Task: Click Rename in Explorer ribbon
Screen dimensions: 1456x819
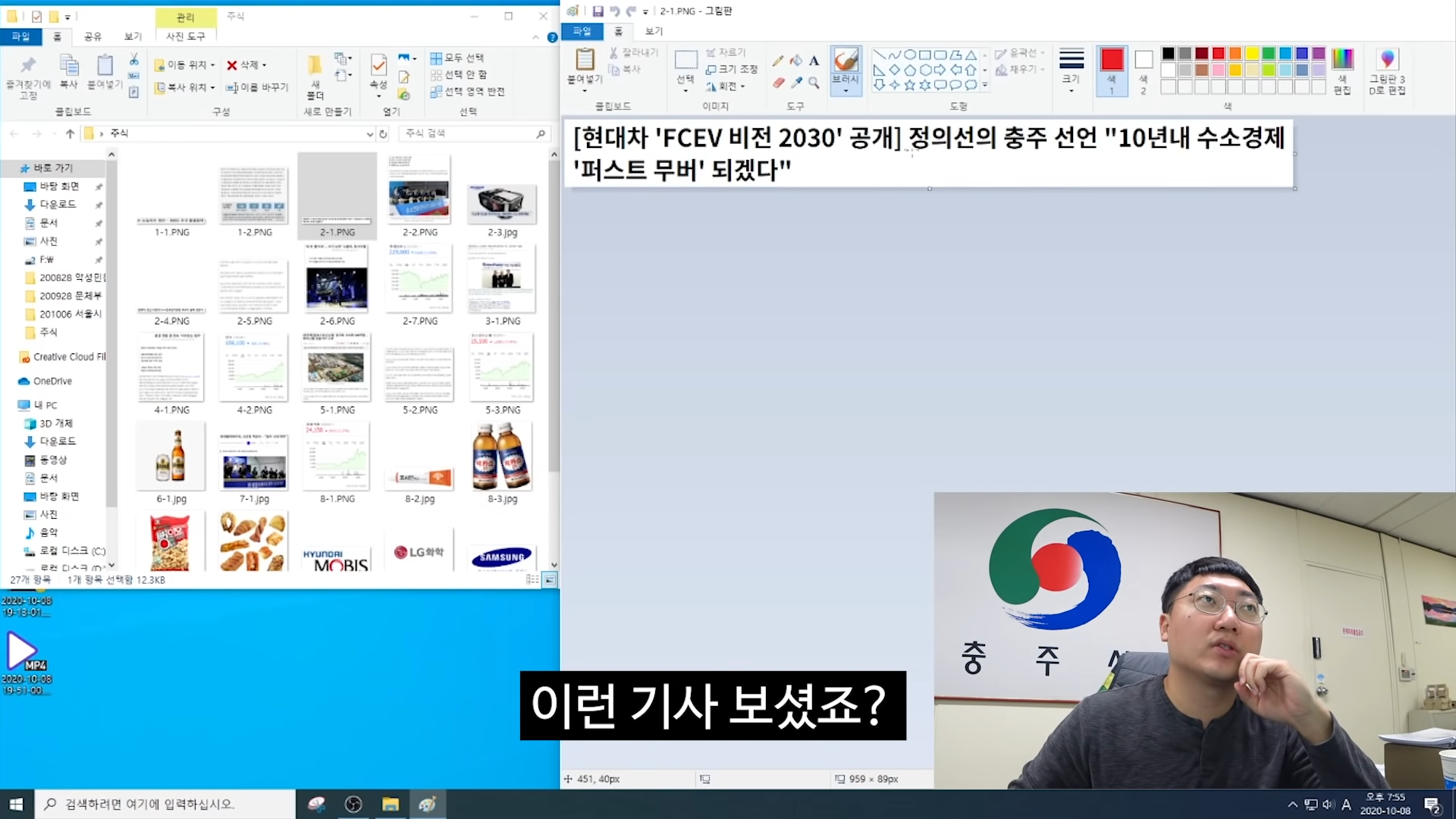Action: click(257, 87)
